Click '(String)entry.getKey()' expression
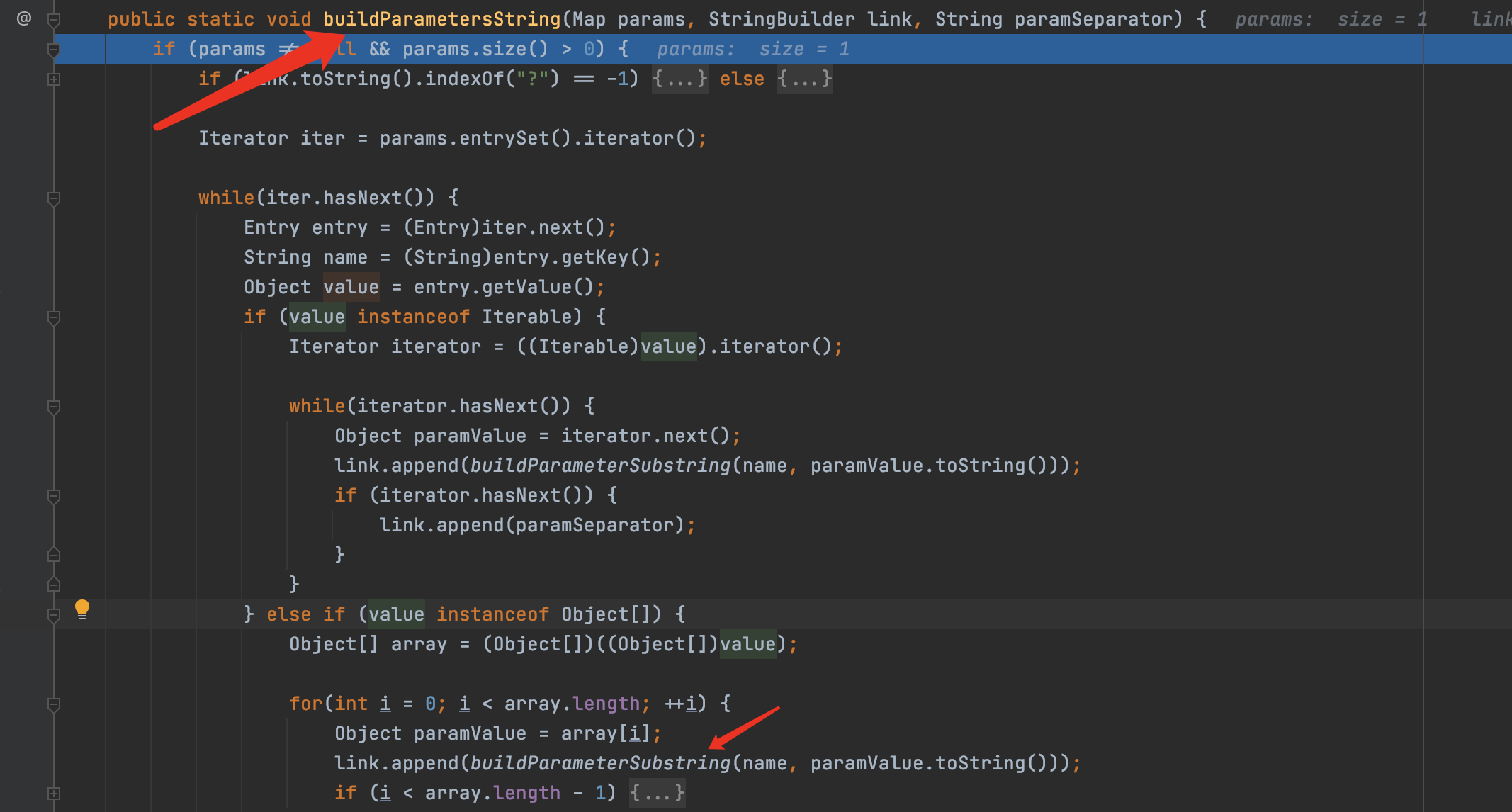This screenshot has width=1512, height=812. click(x=526, y=257)
